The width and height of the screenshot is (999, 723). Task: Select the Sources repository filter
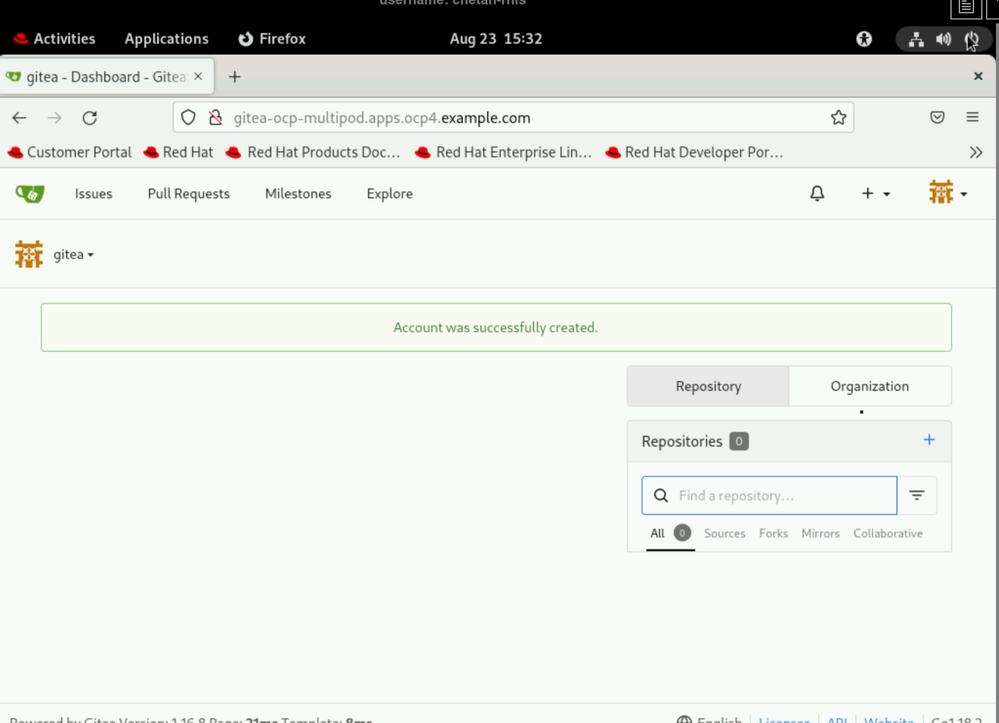point(724,534)
